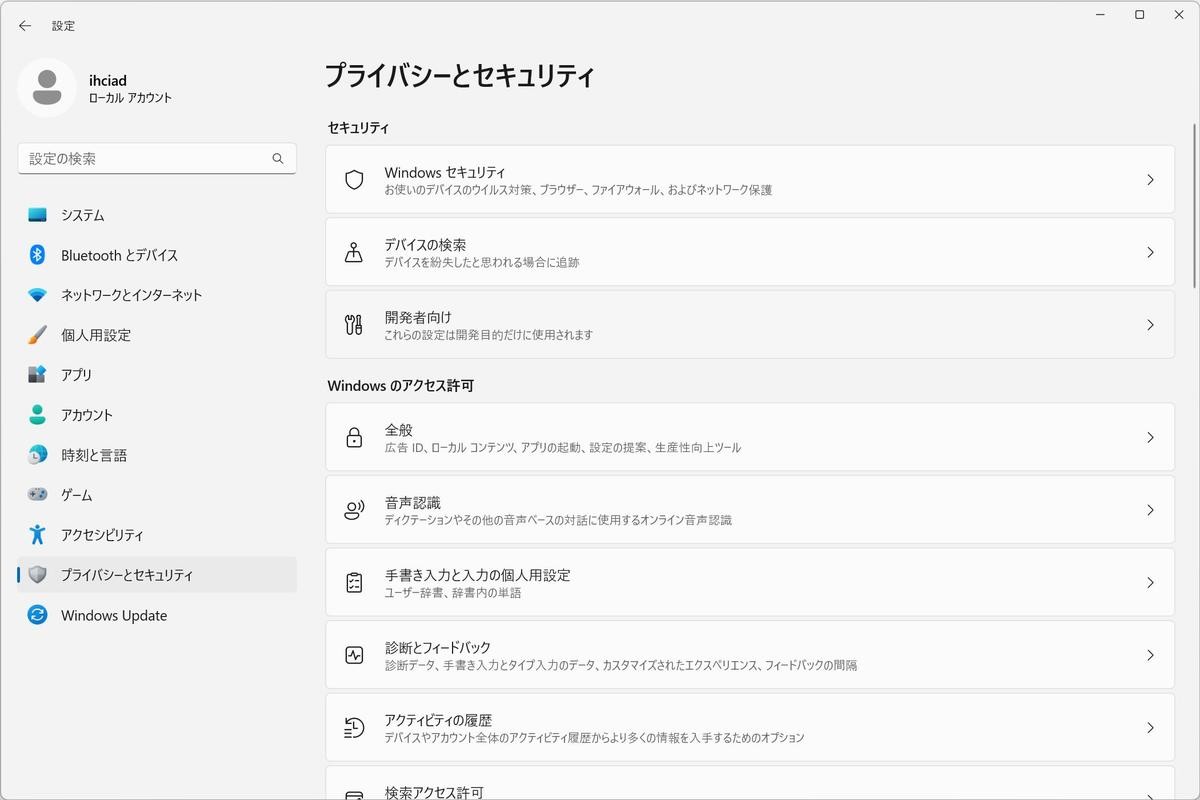Viewport: 1200px width, 800px height.
Task: Click the ローカル アカウント label
Action: click(130, 98)
